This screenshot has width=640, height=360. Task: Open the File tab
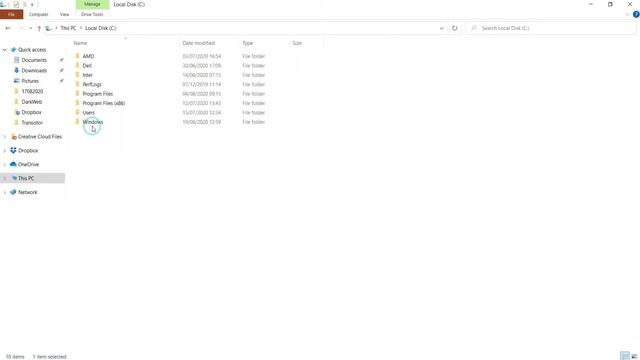(x=11, y=14)
